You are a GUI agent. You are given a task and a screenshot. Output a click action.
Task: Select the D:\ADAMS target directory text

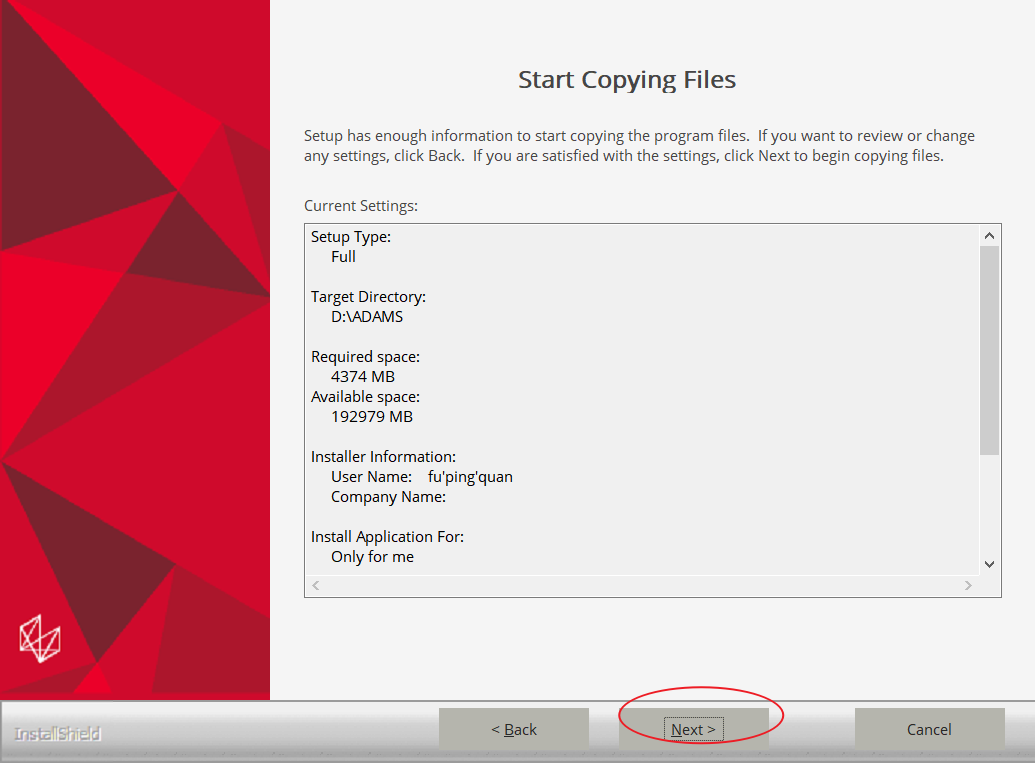point(367,317)
